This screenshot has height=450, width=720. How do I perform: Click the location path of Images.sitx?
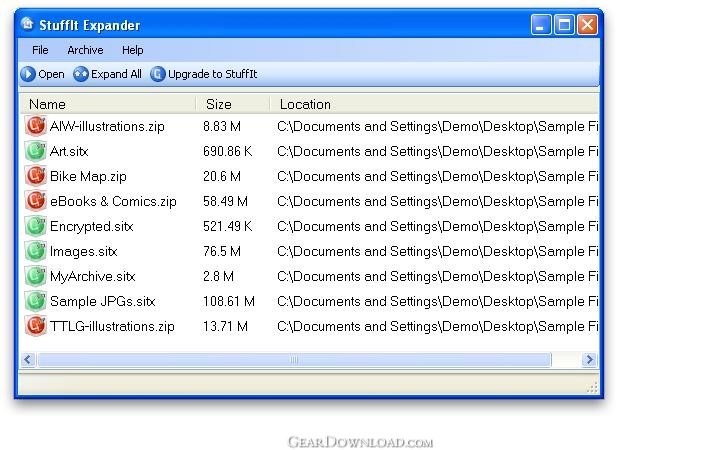(438, 251)
